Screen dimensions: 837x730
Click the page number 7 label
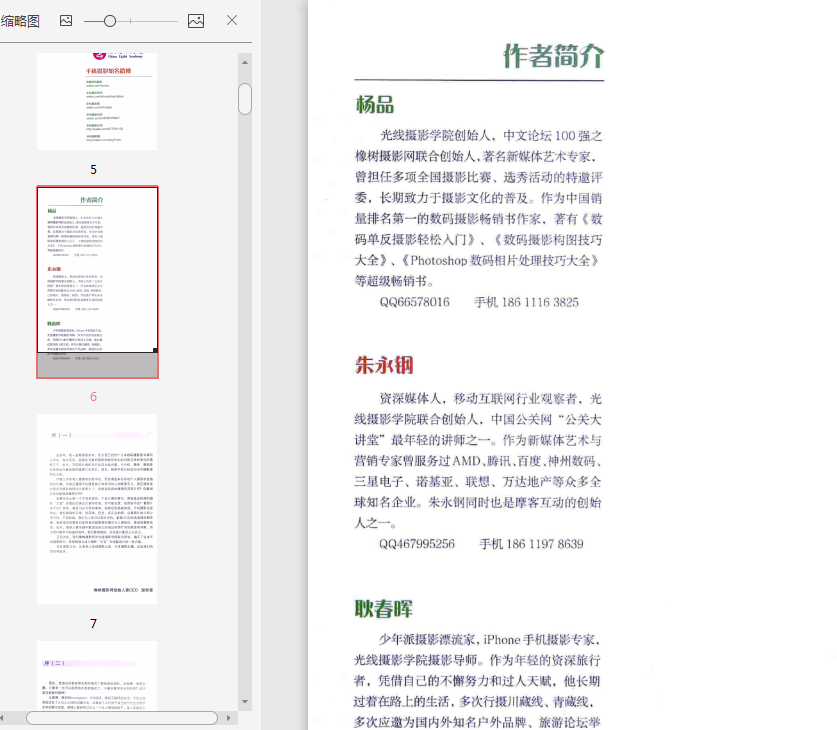93,624
